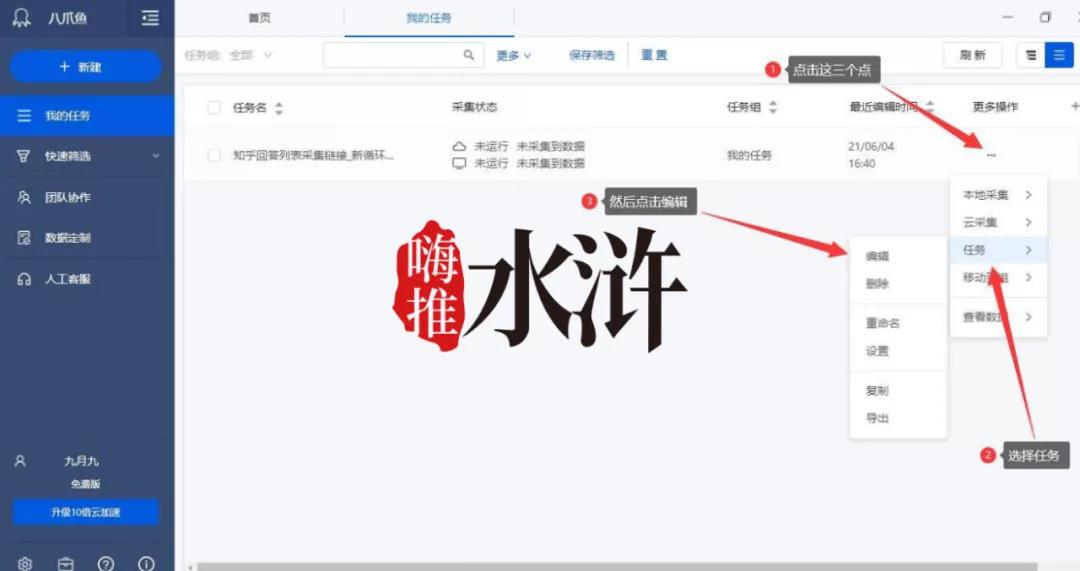Sort by the 任务组 column arrows
The image size is (1080, 571).
tap(773, 107)
